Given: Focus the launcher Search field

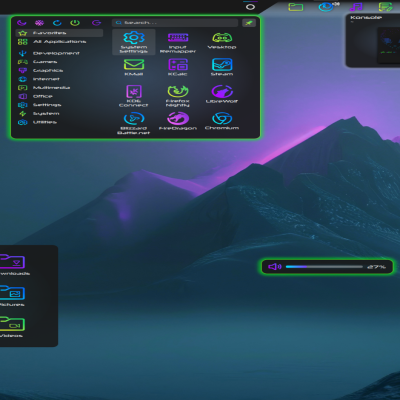Looking at the screenshot, I should point(175,23).
